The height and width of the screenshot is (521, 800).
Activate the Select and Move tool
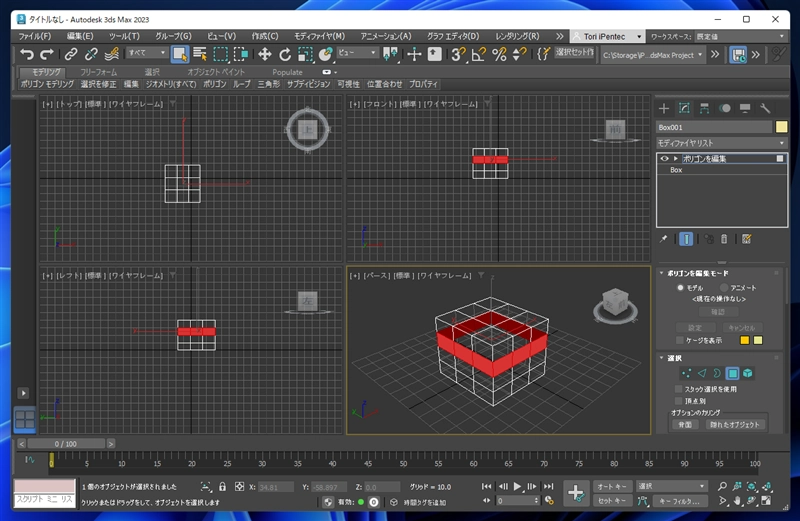coord(264,54)
